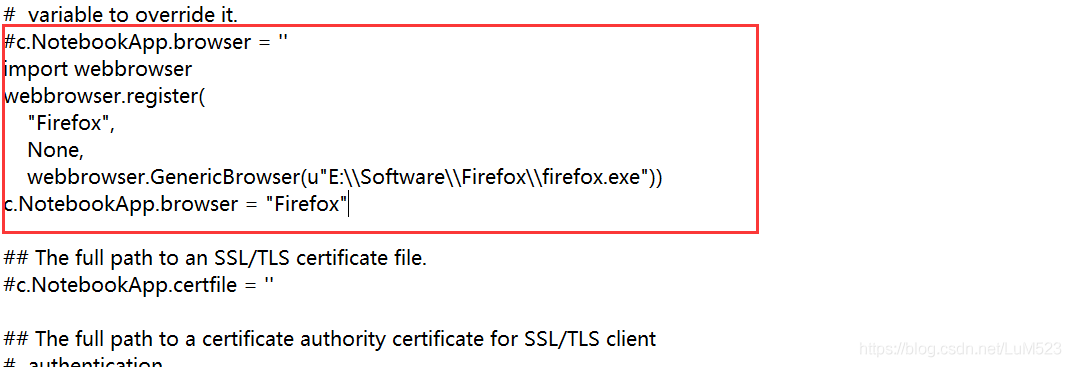Click the 'webbrowser.register(' line
The width and height of the screenshot is (1071, 367).
[x=105, y=96]
